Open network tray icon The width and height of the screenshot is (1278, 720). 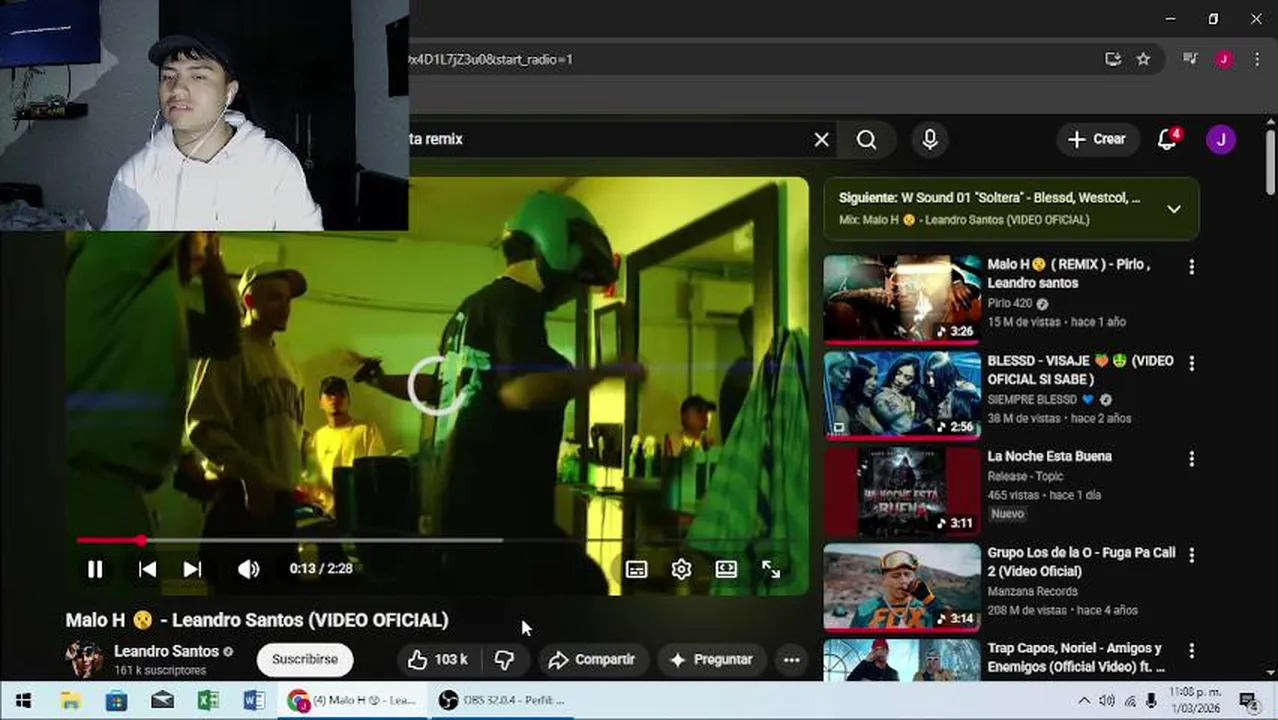pyautogui.click(x=1130, y=701)
